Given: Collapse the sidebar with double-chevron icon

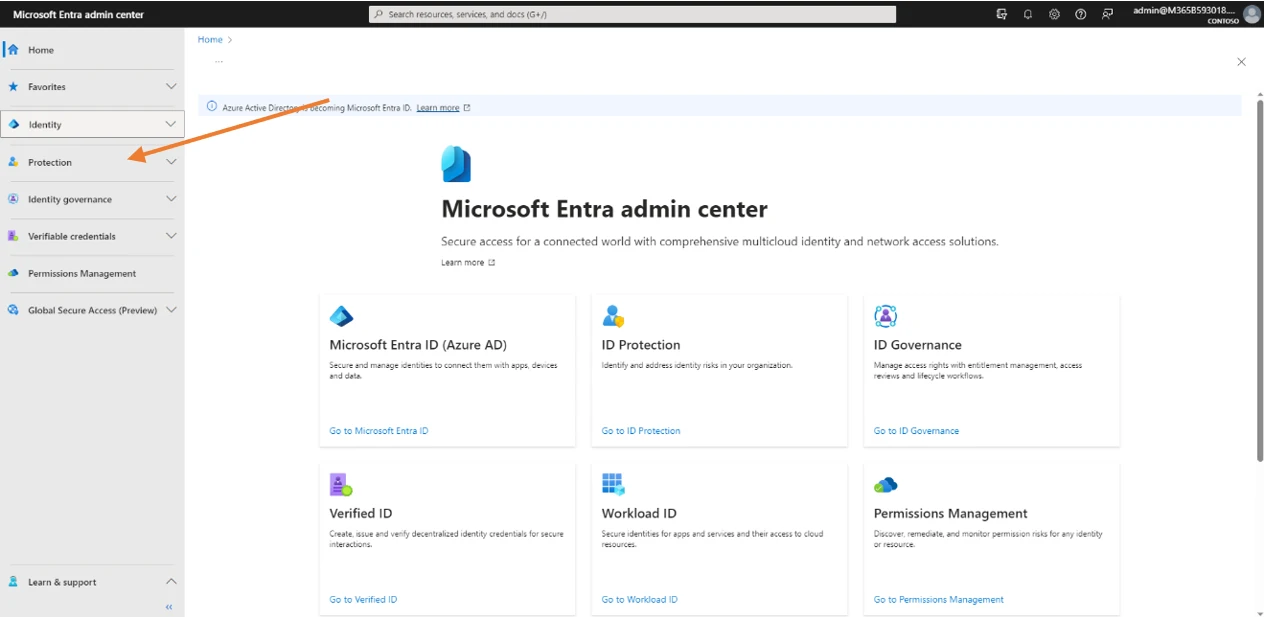Looking at the screenshot, I should click(x=169, y=607).
